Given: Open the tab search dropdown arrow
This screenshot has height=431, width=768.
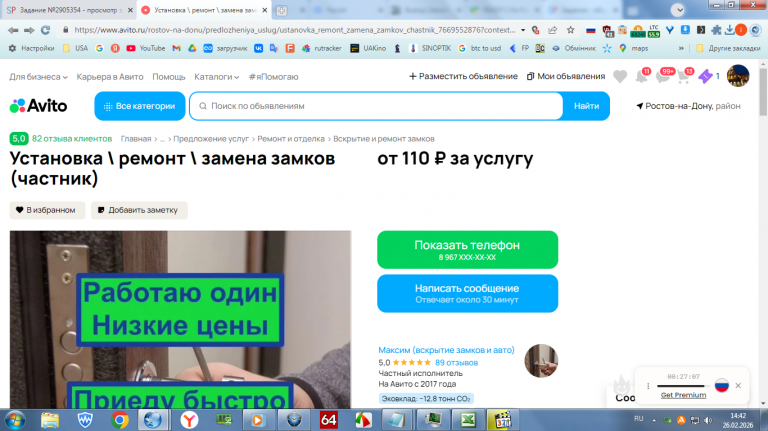Looking at the screenshot, I should pos(677,9).
